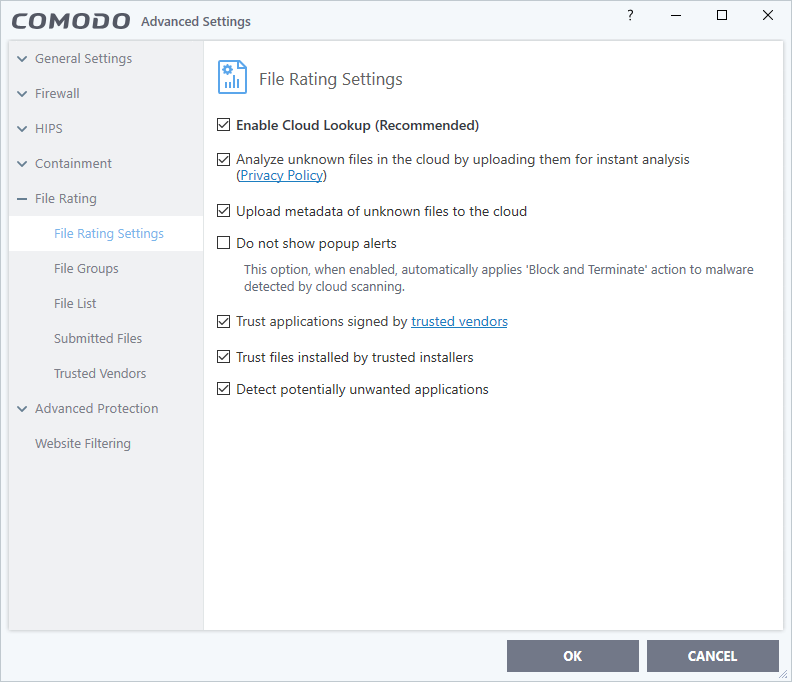Collapse the File Rating section
This screenshot has width=792, height=682.
point(22,199)
